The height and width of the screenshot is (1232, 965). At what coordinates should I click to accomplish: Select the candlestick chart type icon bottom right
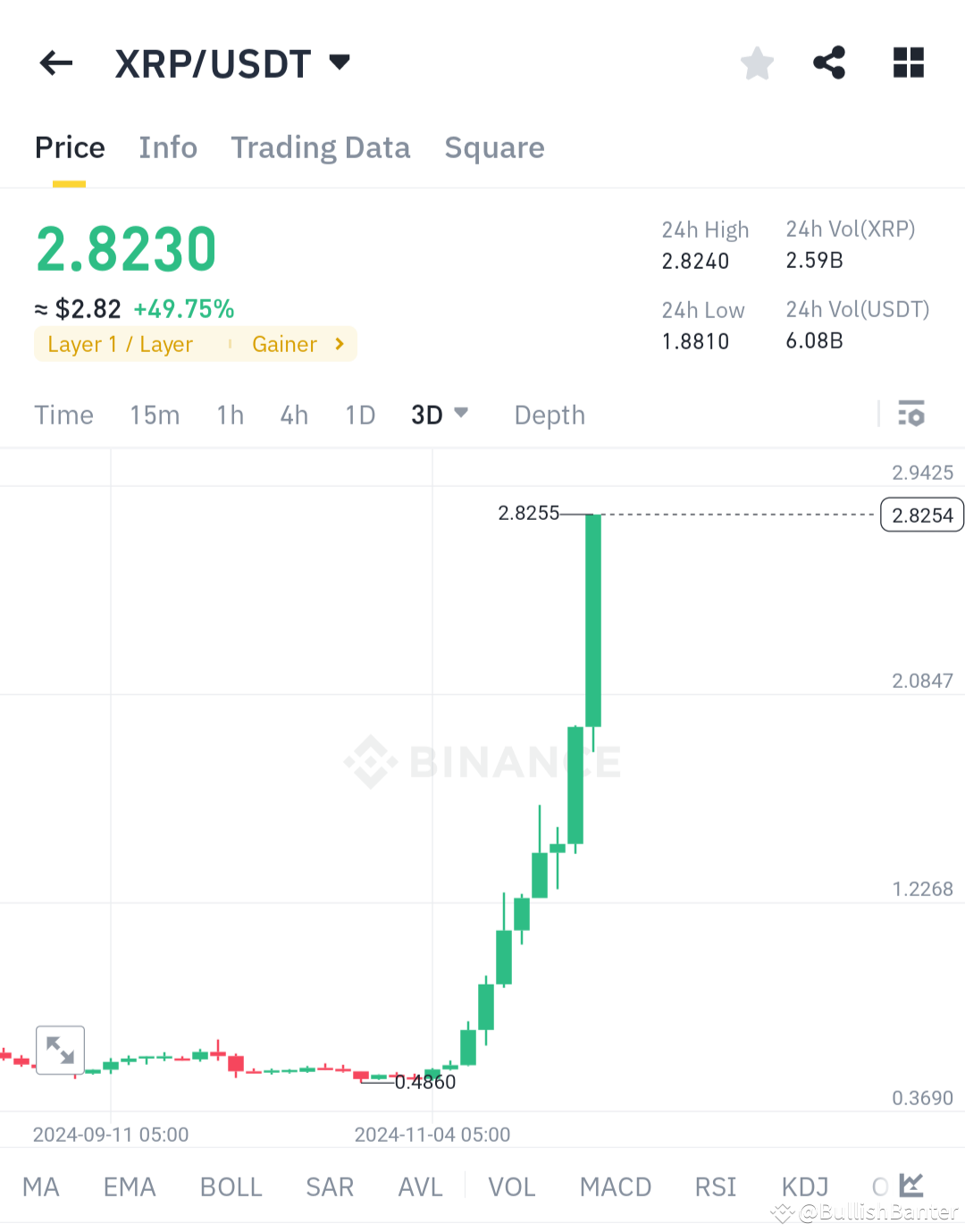pos(911,1186)
